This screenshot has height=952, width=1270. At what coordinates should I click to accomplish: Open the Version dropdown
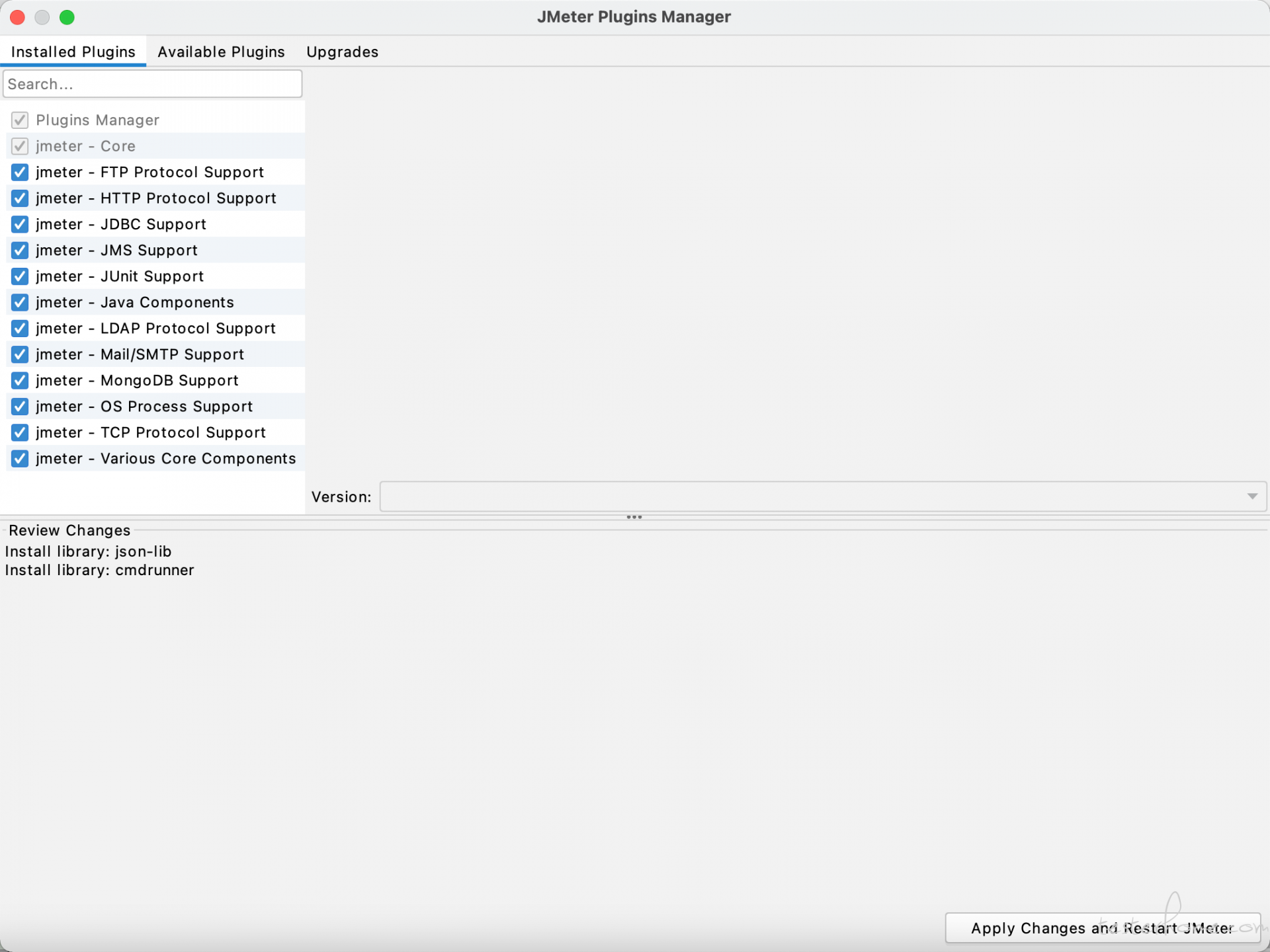[x=823, y=496]
